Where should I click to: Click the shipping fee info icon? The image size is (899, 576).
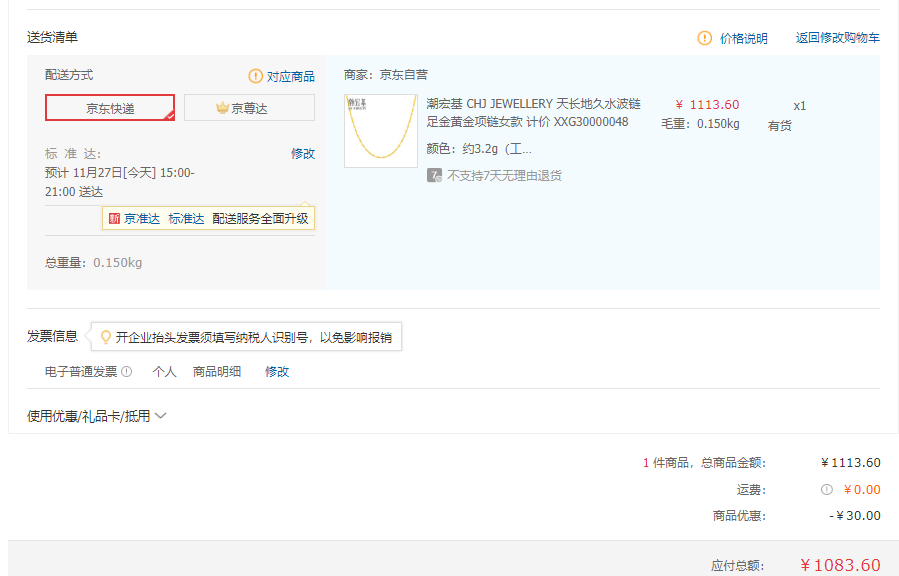pos(826,489)
